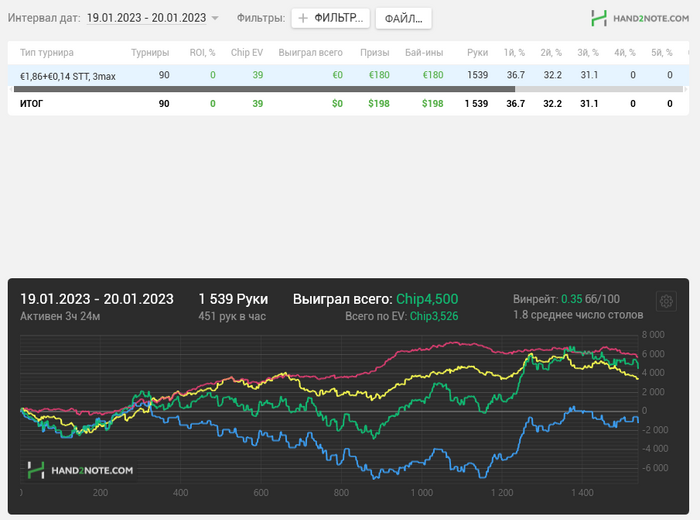Add a filter with the ФИЛЬТР button
This screenshot has height=520, width=700.
[331, 18]
